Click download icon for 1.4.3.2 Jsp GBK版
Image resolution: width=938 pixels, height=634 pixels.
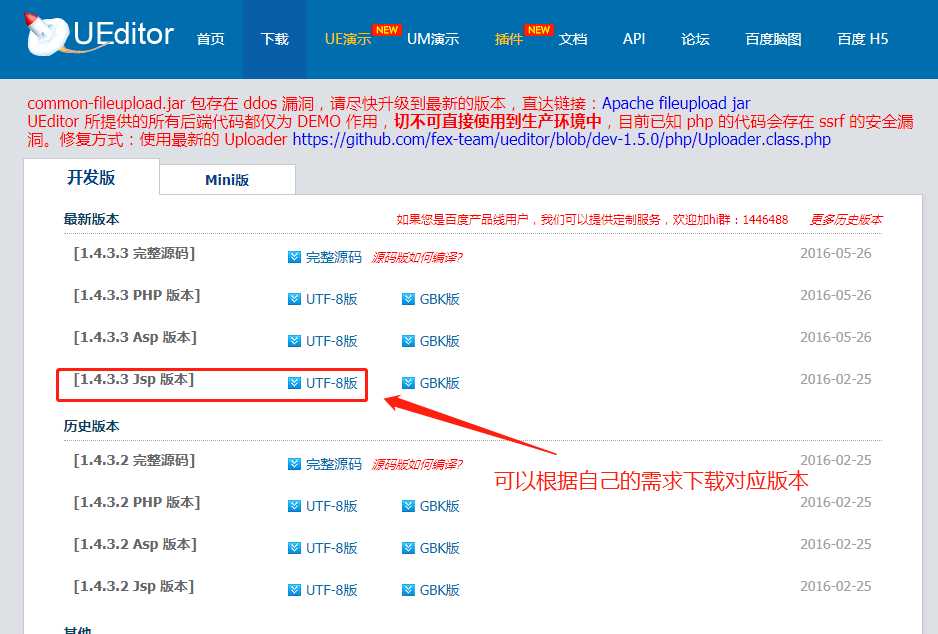(x=408, y=590)
